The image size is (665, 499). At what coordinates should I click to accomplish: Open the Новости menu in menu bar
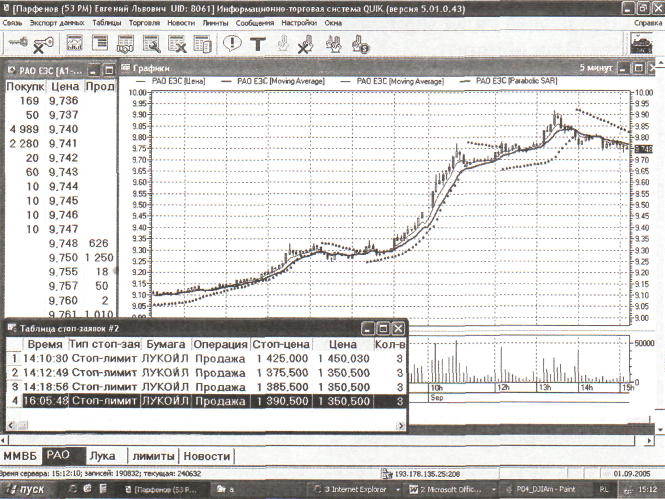(181, 23)
